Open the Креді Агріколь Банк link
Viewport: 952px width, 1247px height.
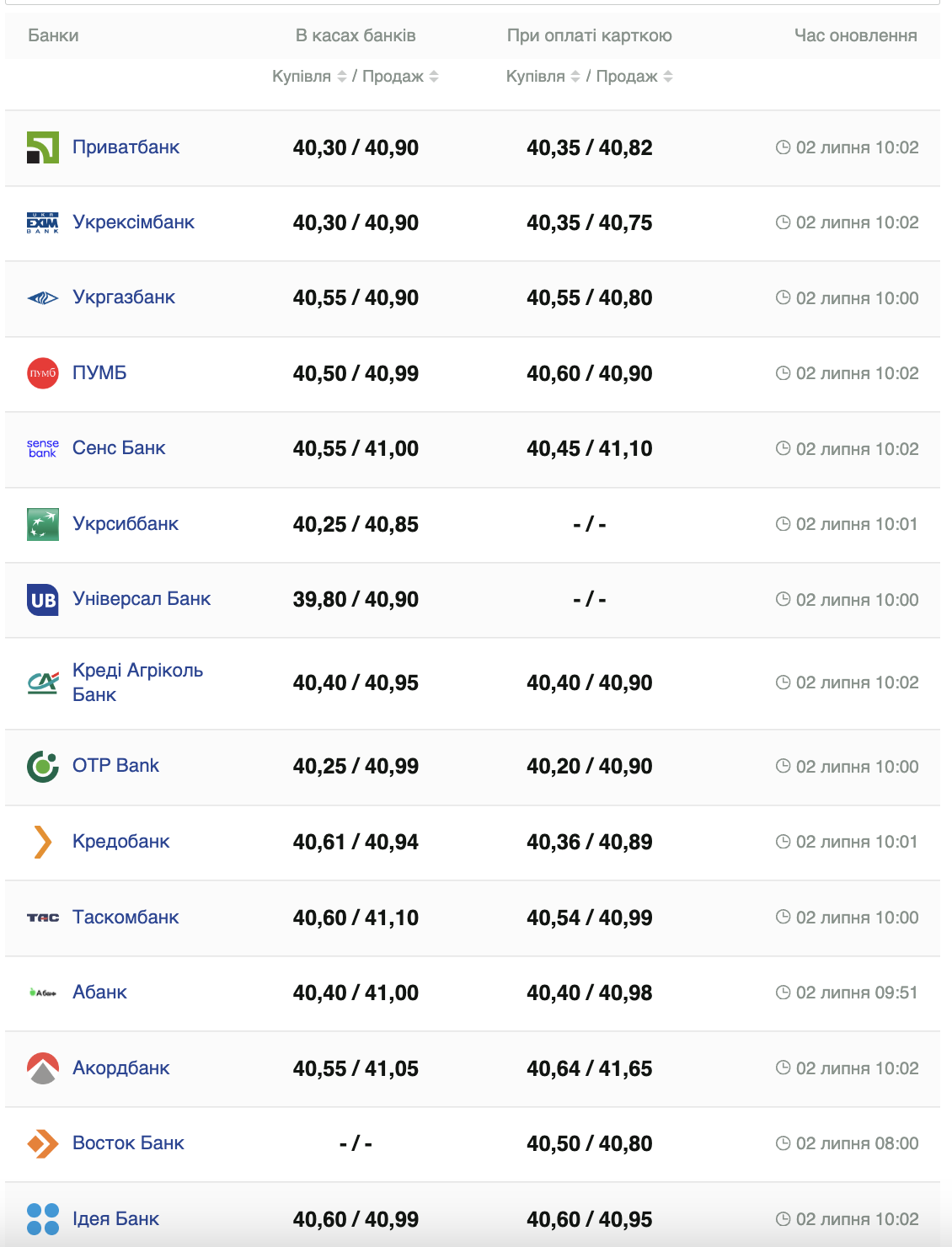(x=137, y=682)
